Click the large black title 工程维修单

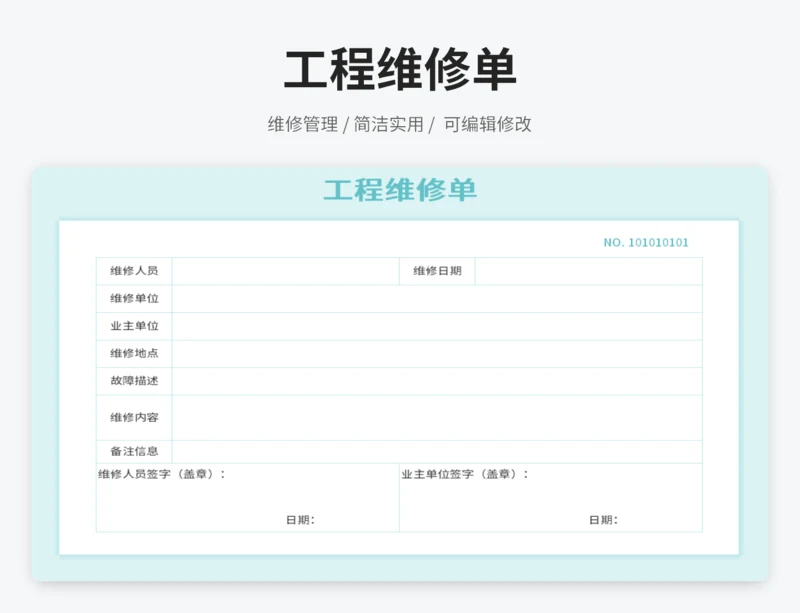pyautogui.click(x=400, y=69)
